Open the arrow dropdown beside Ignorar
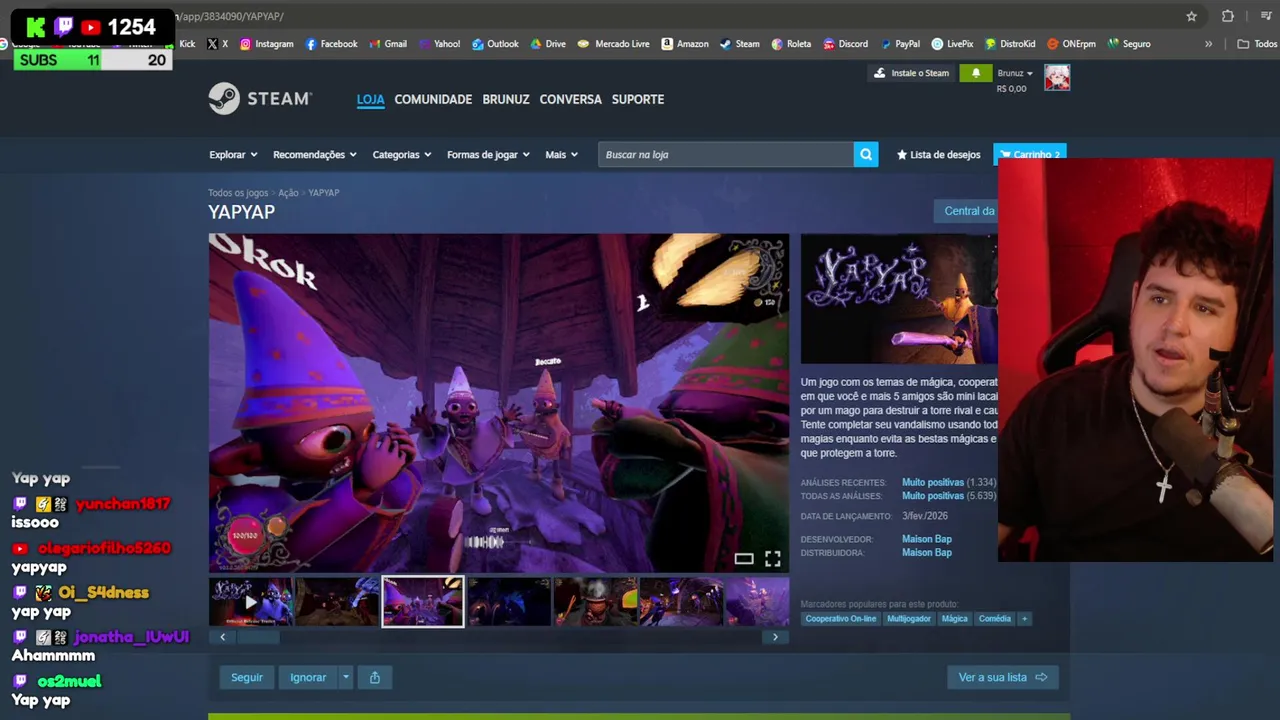Screen dimensions: 1280x720 [346, 677]
